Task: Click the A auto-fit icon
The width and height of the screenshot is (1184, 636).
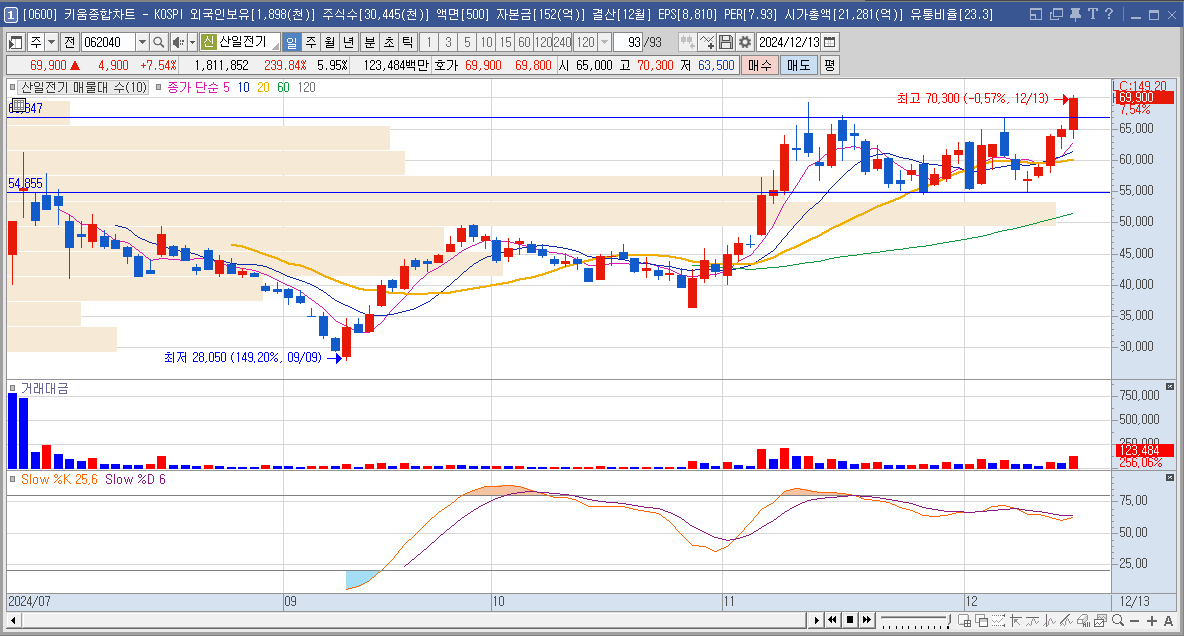Action: [x=1168, y=621]
